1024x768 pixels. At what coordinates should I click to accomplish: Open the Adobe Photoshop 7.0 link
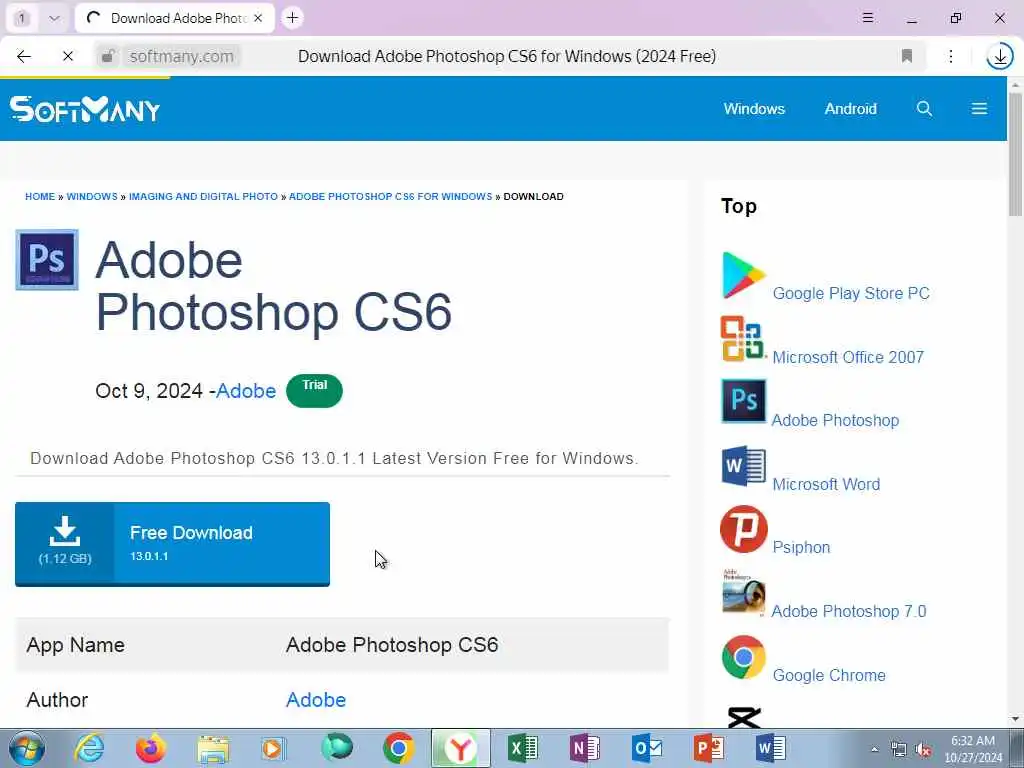pyautogui.click(x=848, y=611)
